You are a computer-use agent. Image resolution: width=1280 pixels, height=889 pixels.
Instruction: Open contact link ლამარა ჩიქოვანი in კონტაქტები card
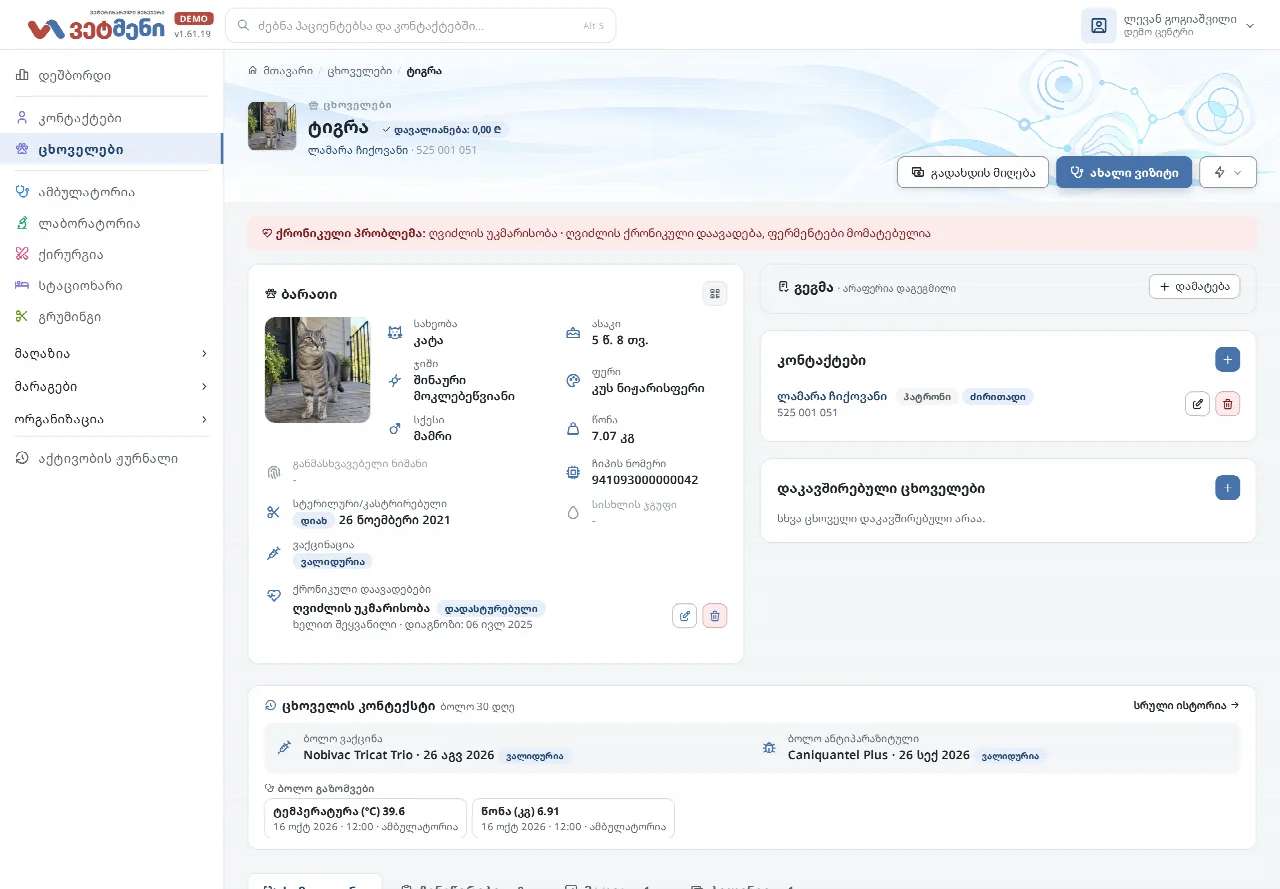point(832,396)
